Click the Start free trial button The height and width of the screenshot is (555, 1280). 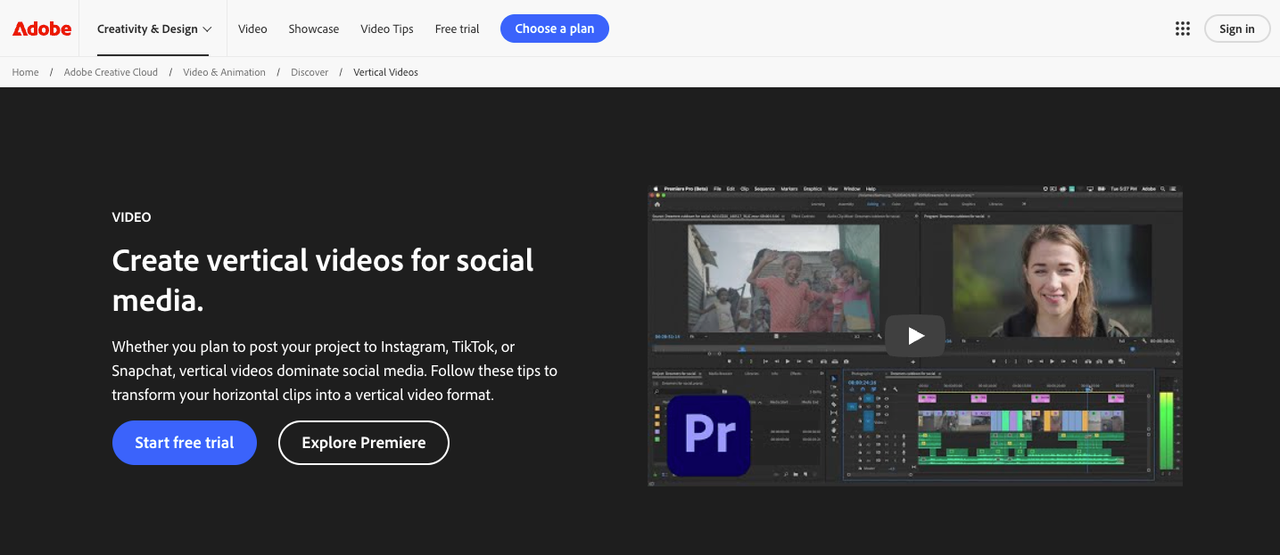[x=184, y=443]
